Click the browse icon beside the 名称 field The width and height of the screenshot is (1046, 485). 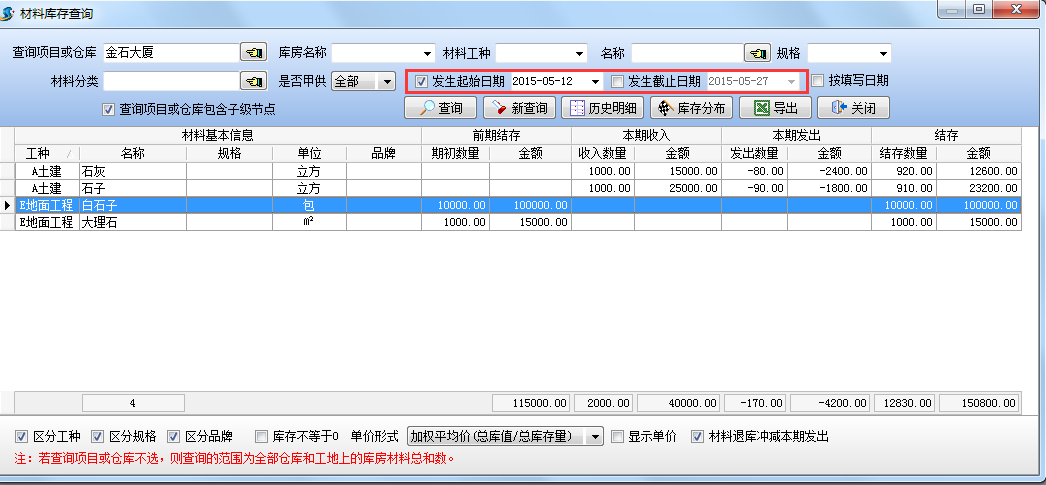(x=757, y=53)
